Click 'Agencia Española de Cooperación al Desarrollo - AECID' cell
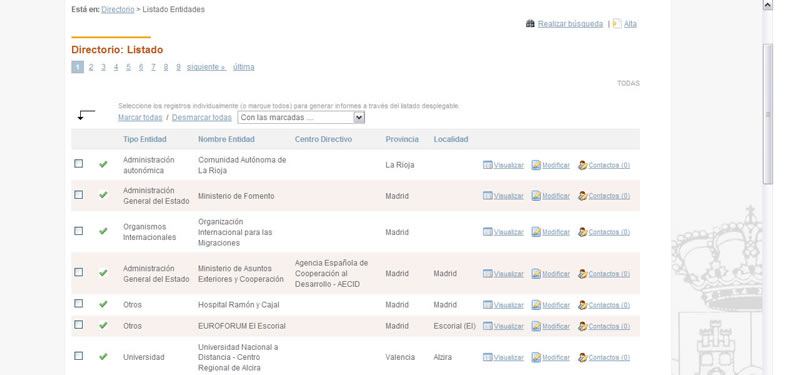The width and height of the screenshot is (800, 375). [x=331, y=273]
